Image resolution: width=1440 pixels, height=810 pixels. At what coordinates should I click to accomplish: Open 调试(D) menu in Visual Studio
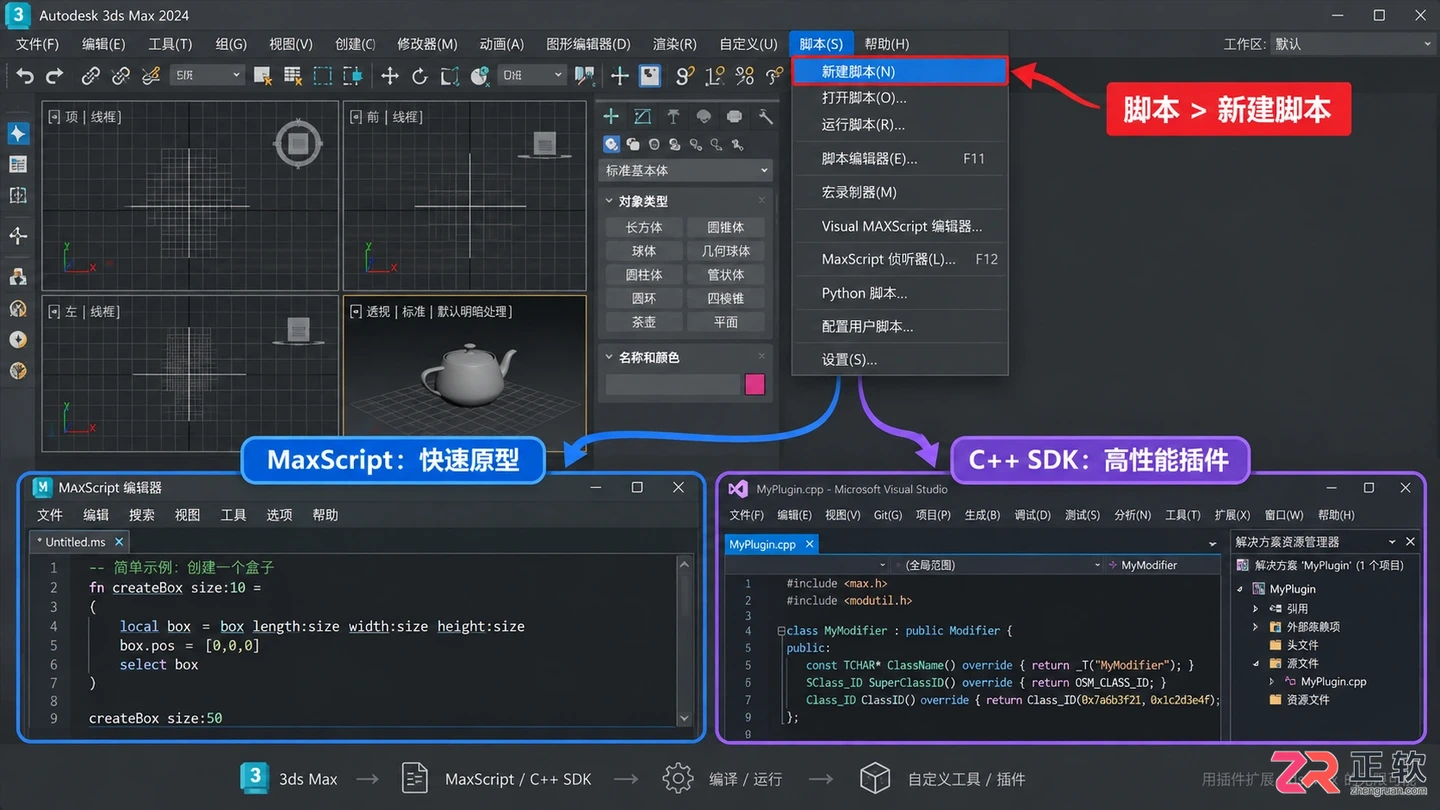pos(1033,515)
